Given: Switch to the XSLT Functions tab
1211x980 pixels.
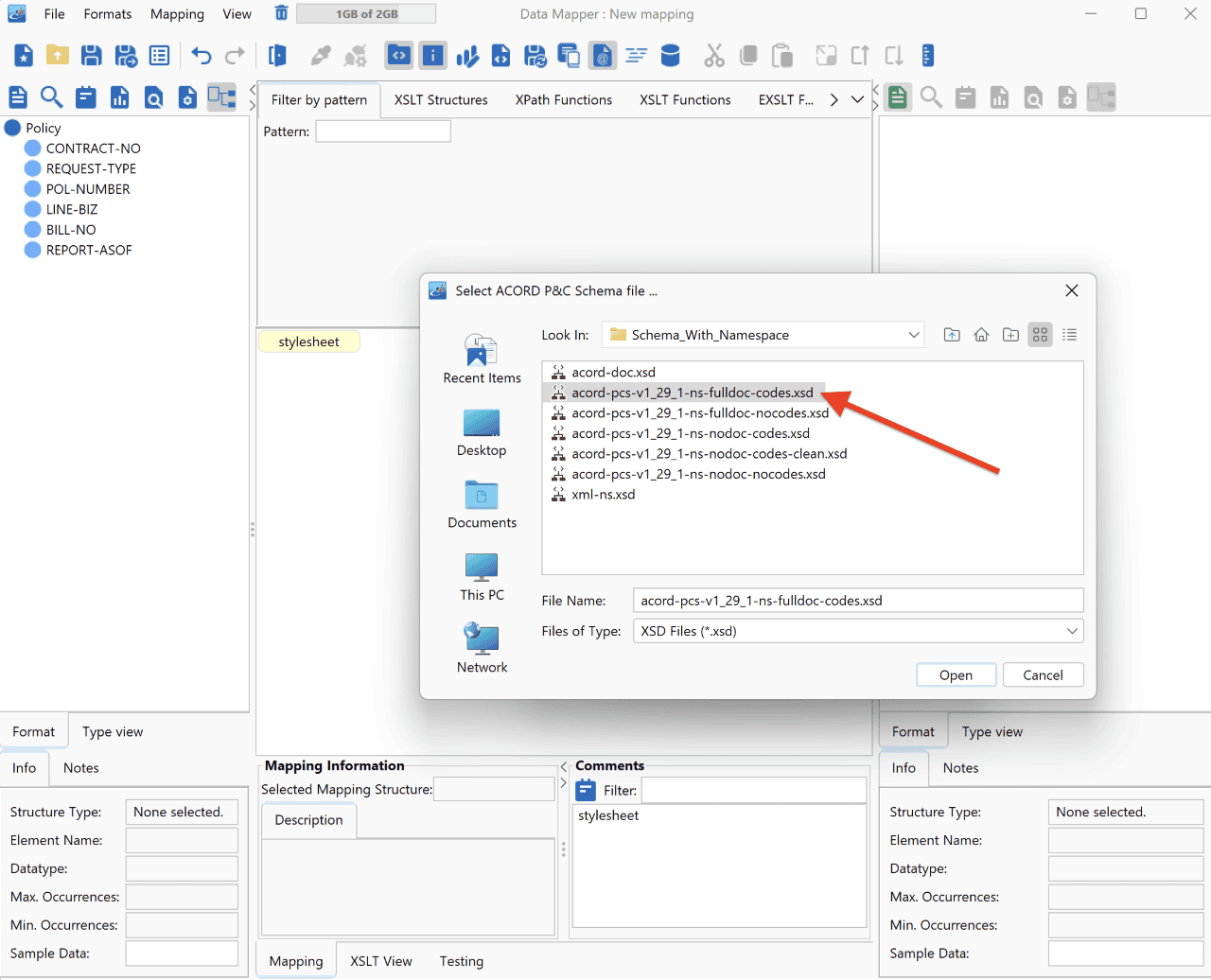Looking at the screenshot, I should click(x=685, y=100).
